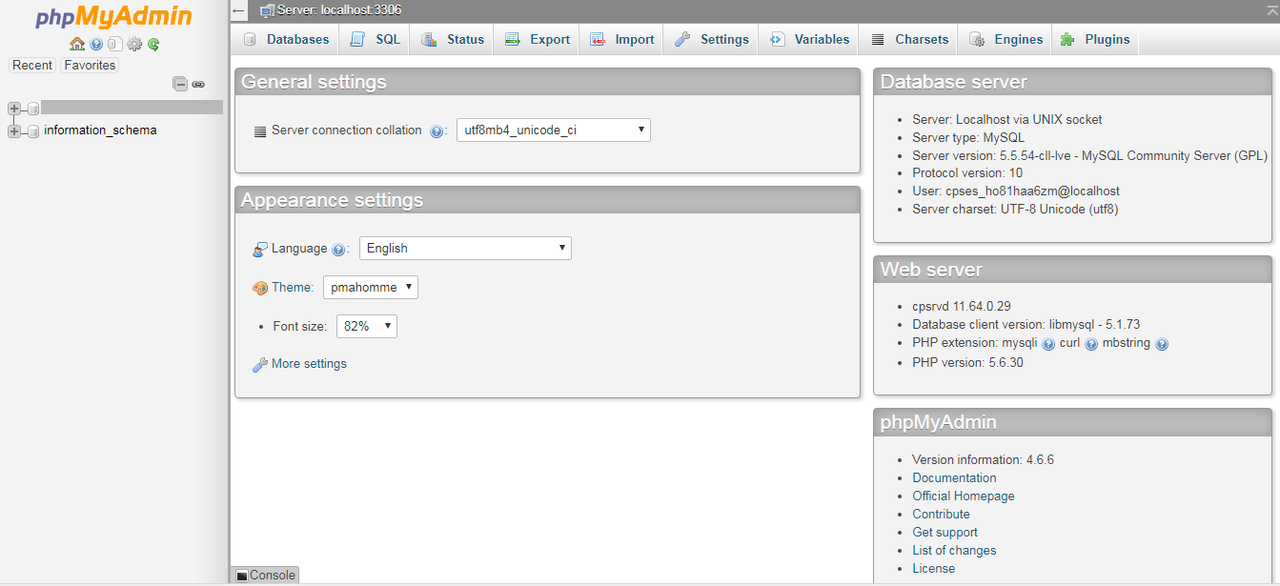Open the help icon after curl

(x=1091, y=344)
